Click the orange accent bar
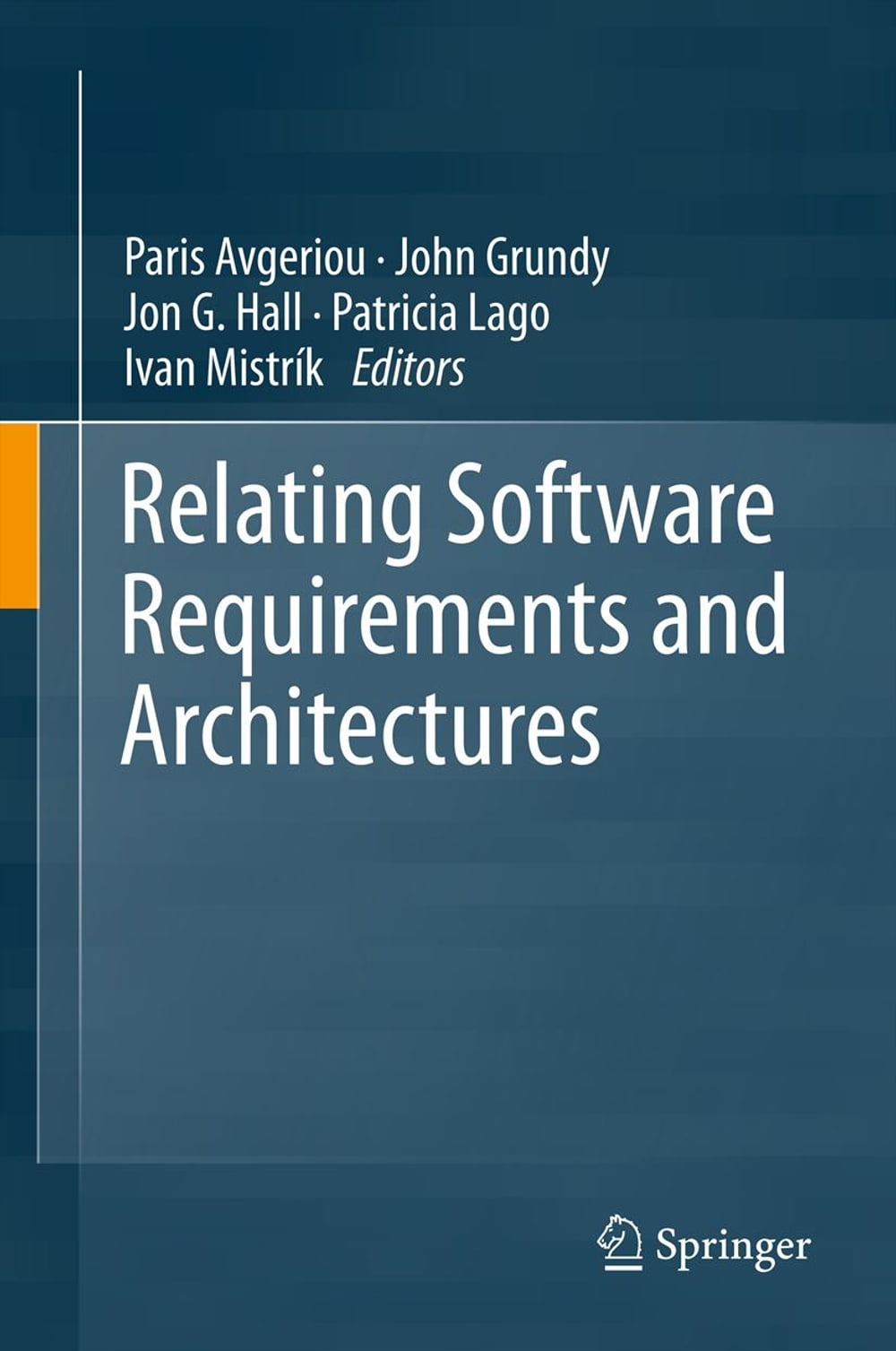 tap(19, 515)
